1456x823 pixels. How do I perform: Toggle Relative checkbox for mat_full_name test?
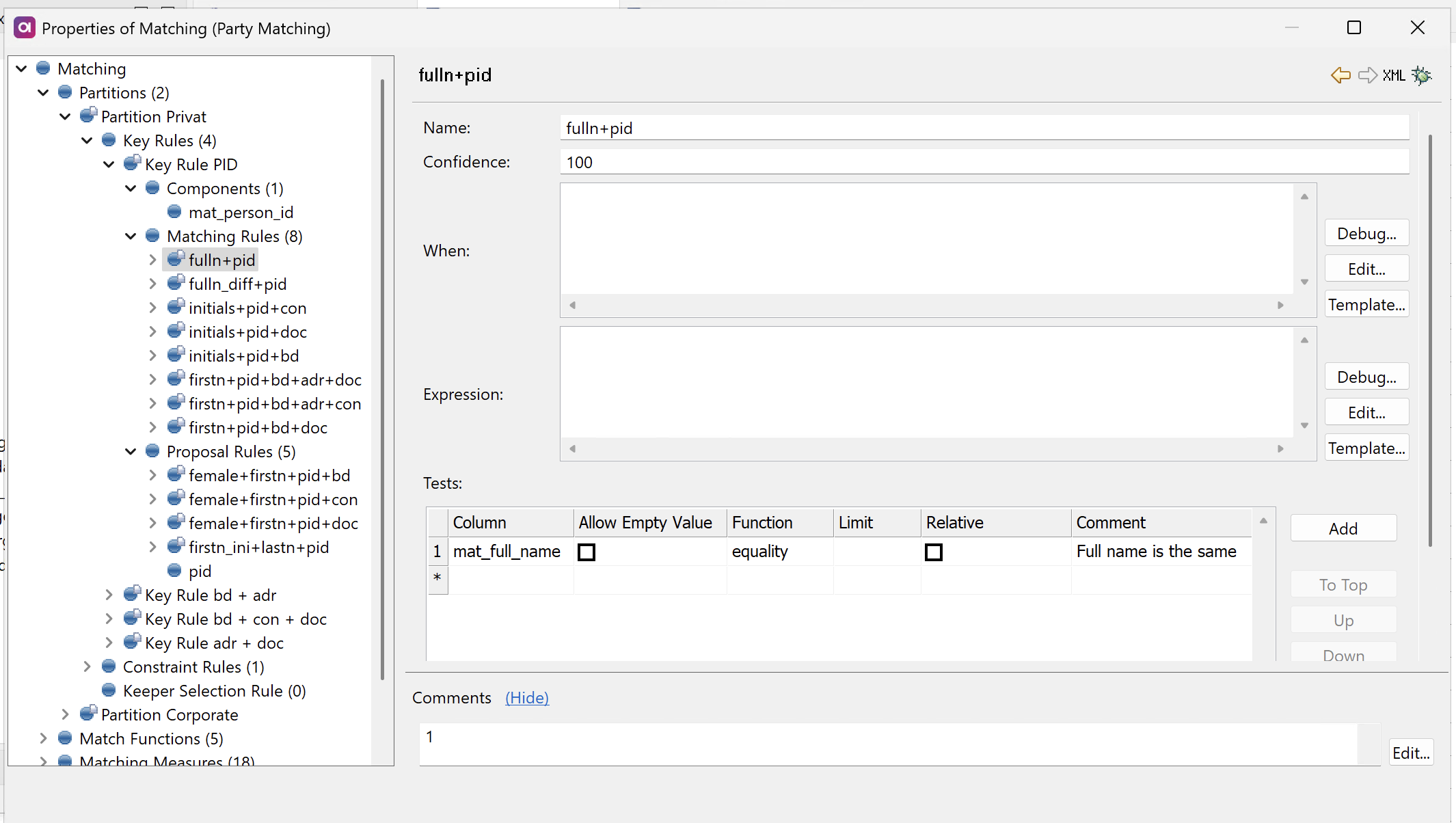point(934,552)
